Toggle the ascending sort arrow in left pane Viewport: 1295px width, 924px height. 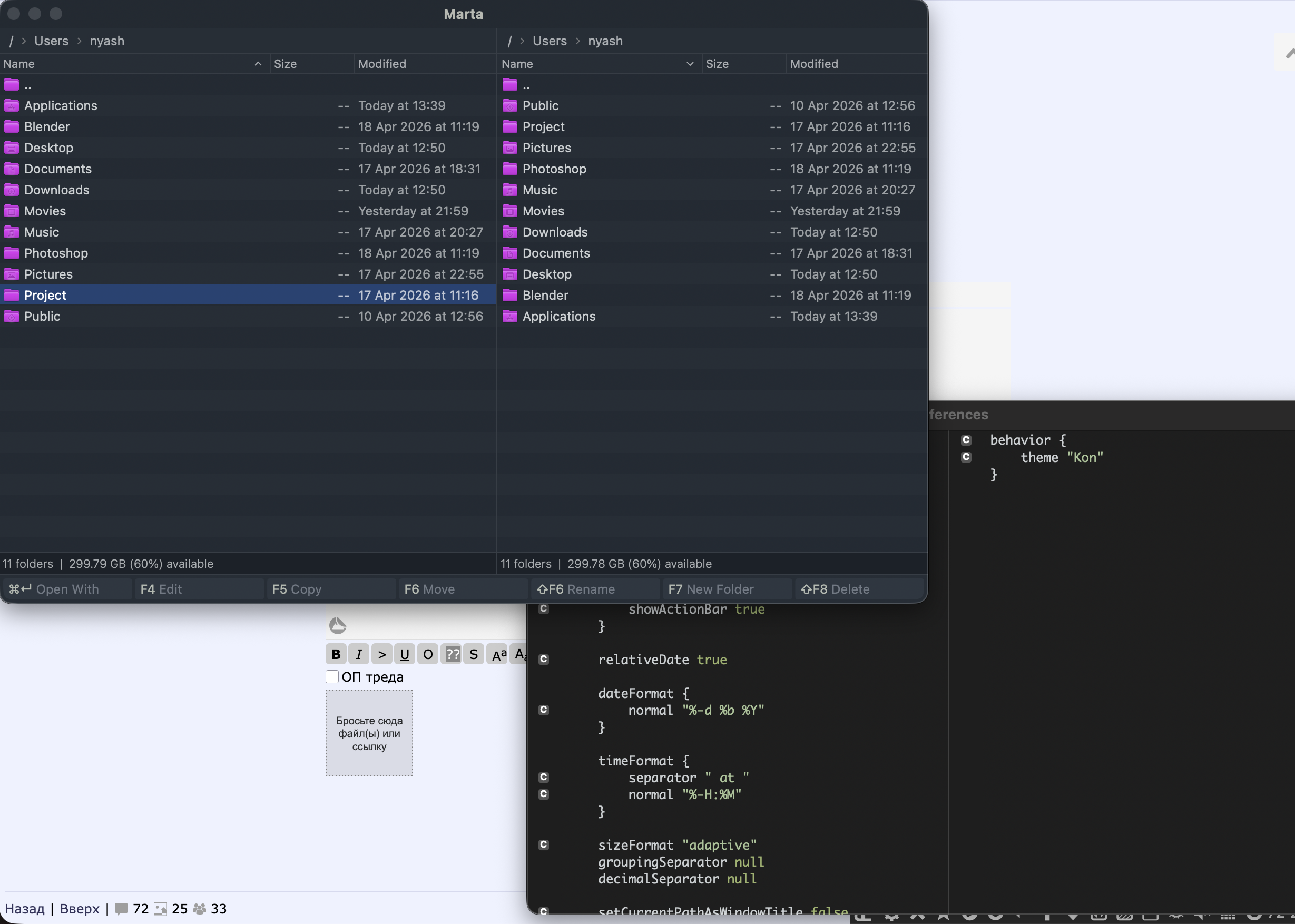258,64
